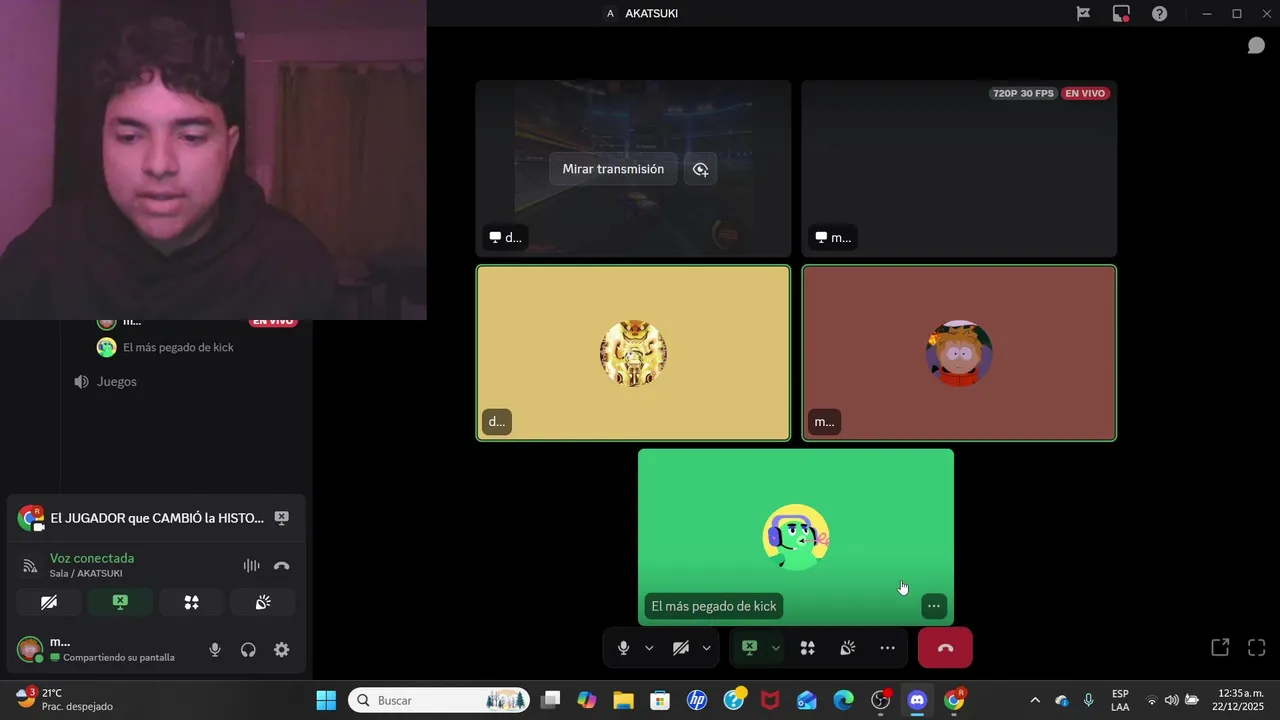Screen dimensions: 1280x720
Task: Select the brown participant tile with Kenny avatar
Action: pyautogui.click(x=959, y=353)
